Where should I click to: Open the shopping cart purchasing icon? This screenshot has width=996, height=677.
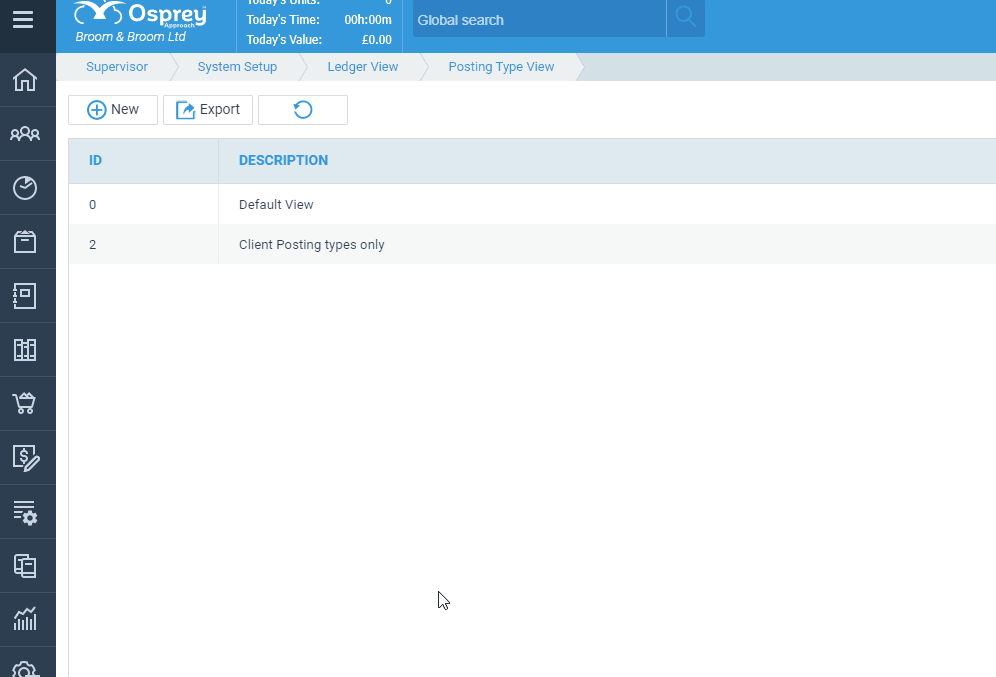[x=25, y=404]
